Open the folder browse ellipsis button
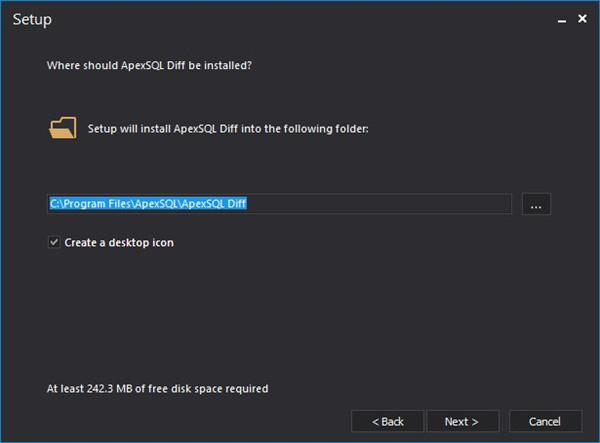 point(536,204)
